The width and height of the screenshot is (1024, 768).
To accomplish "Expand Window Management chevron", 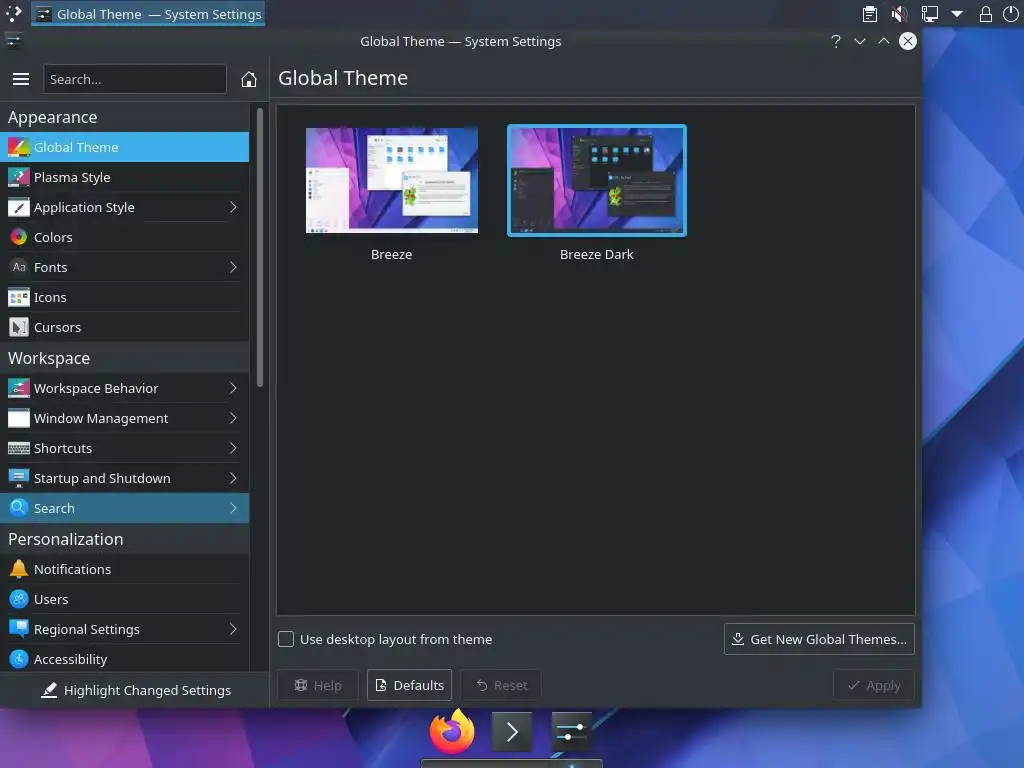I will 233,419.
